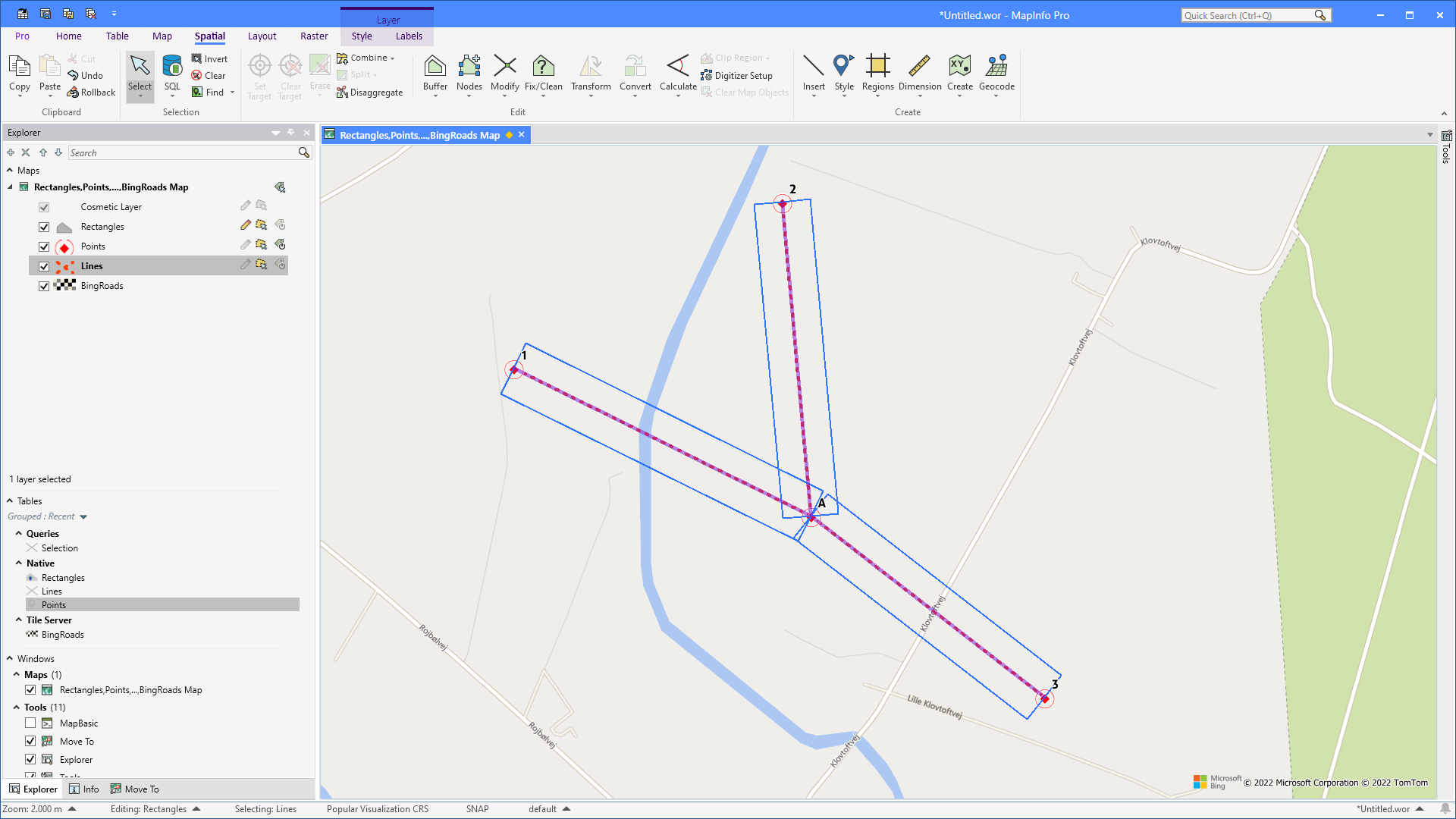Hide the Rectangles layer checkbox
The height and width of the screenshot is (819, 1456).
[44, 227]
